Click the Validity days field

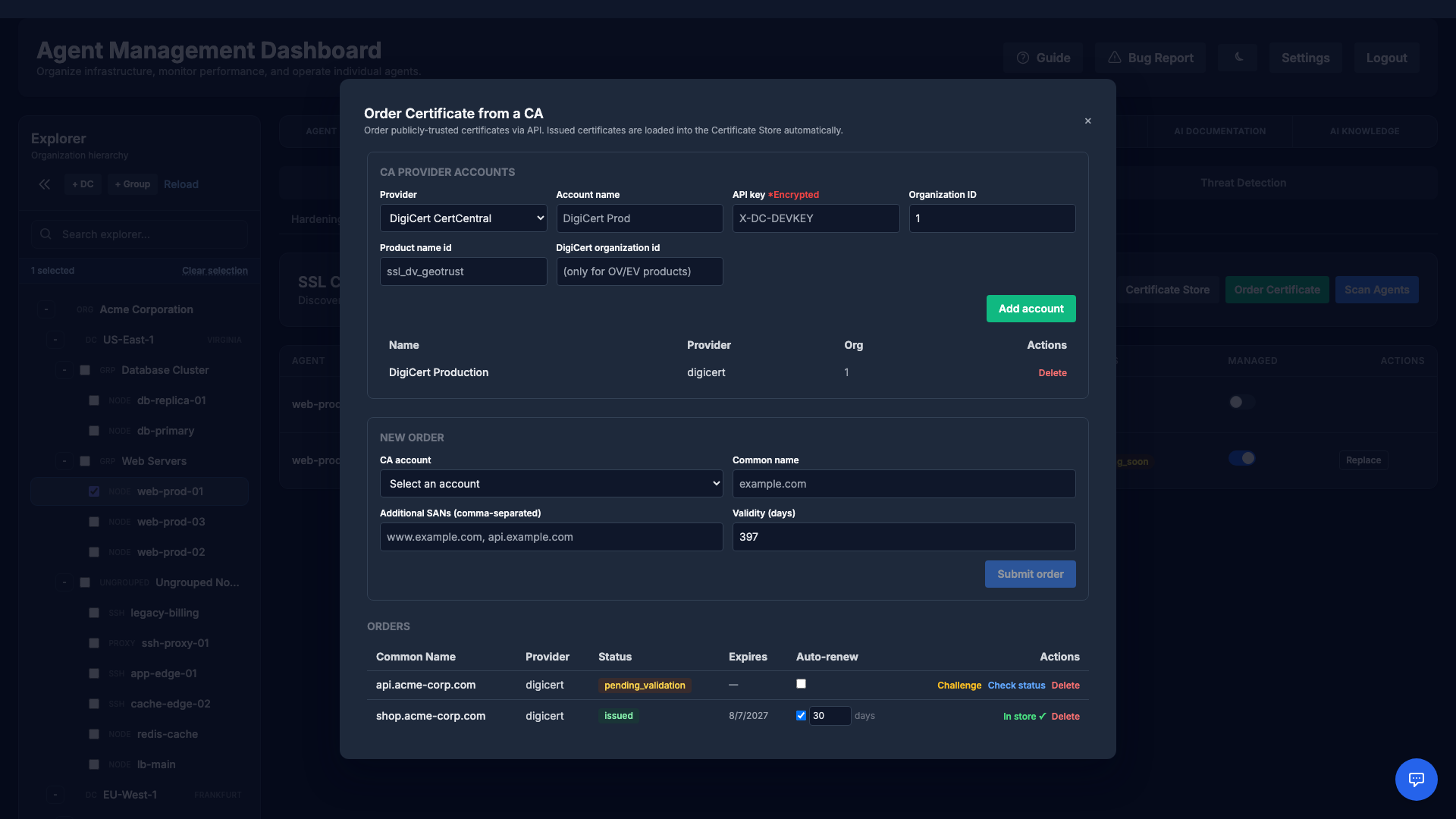pyautogui.click(x=904, y=537)
